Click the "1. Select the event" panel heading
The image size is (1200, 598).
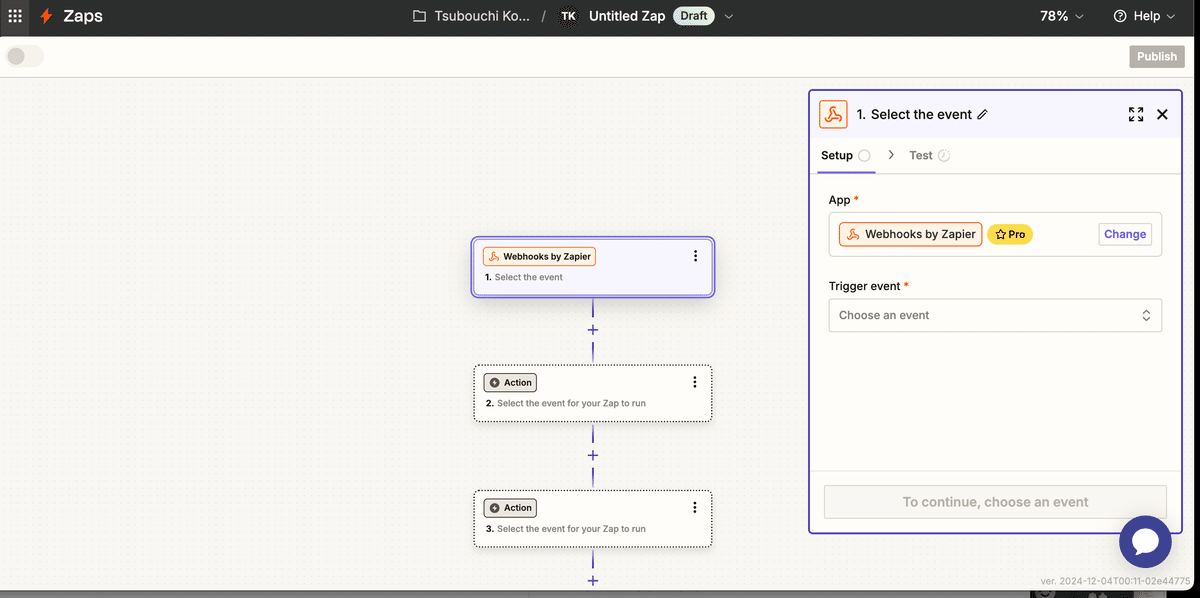click(914, 114)
